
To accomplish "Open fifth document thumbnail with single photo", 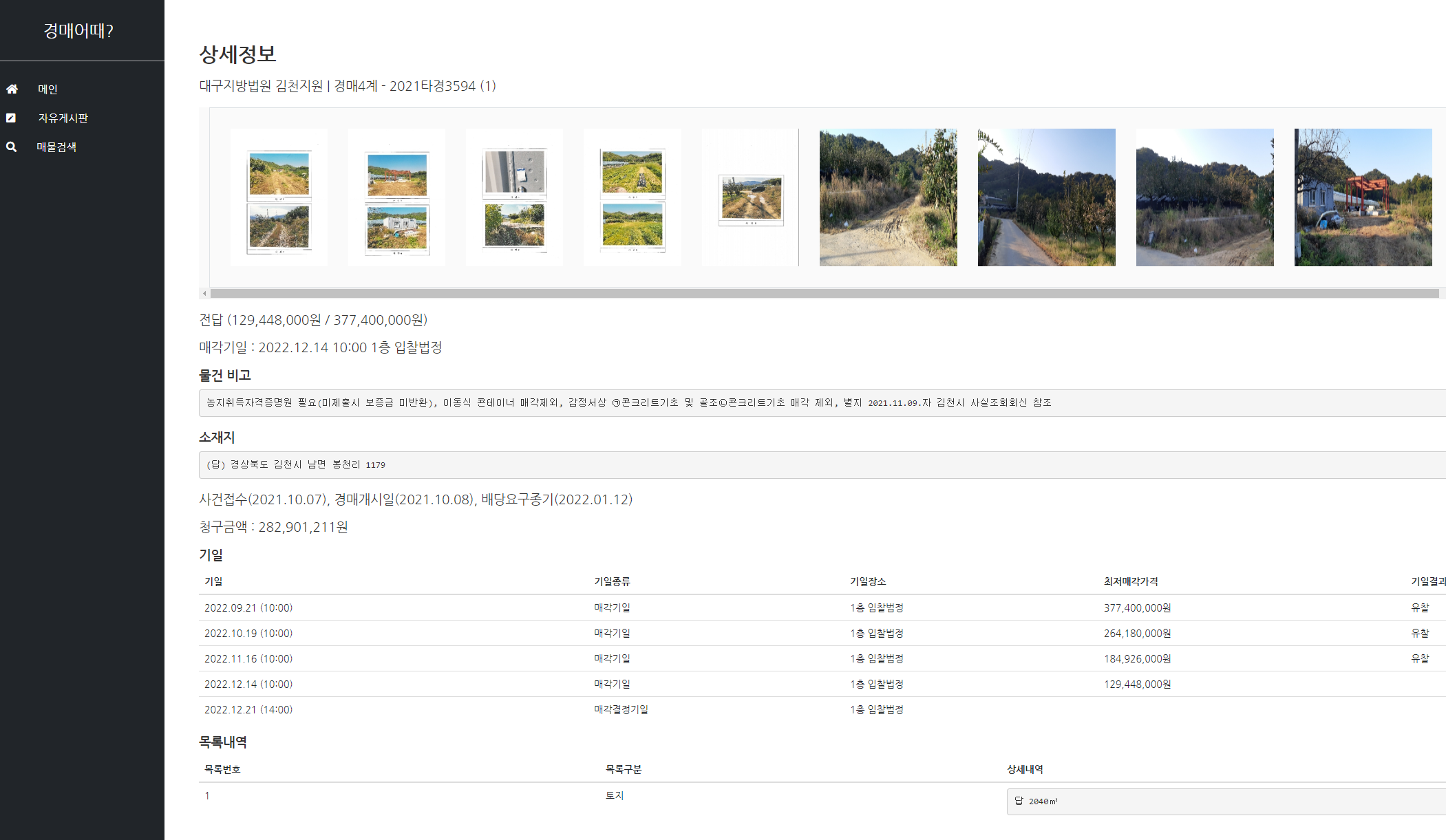I will pos(750,197).
